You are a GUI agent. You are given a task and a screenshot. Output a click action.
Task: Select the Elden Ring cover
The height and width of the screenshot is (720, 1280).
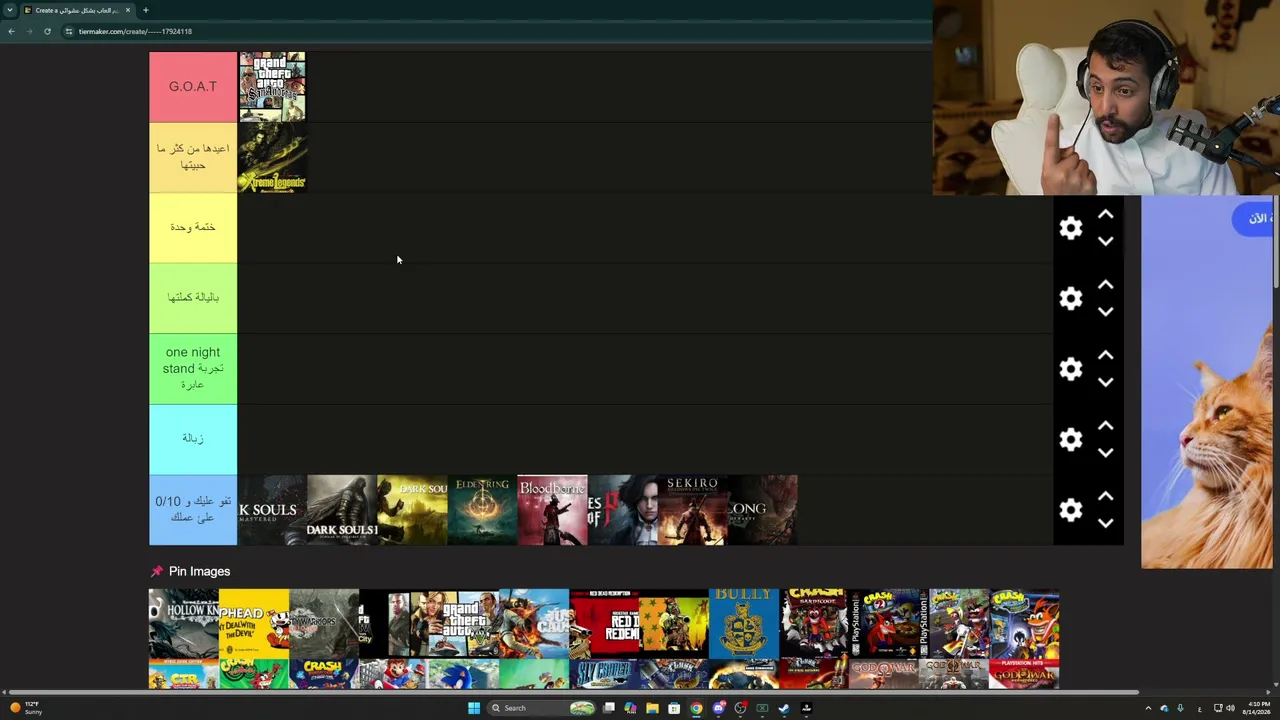click(482, 510)
